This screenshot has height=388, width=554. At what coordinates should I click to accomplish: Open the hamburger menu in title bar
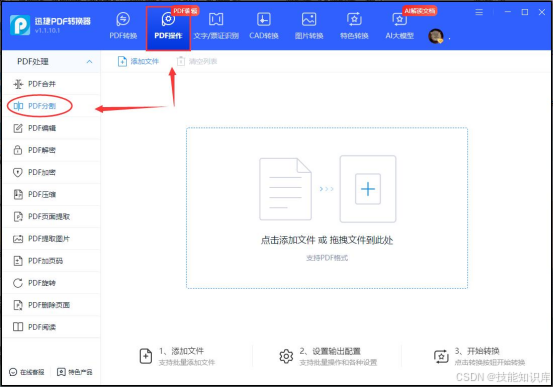[479, 12]
